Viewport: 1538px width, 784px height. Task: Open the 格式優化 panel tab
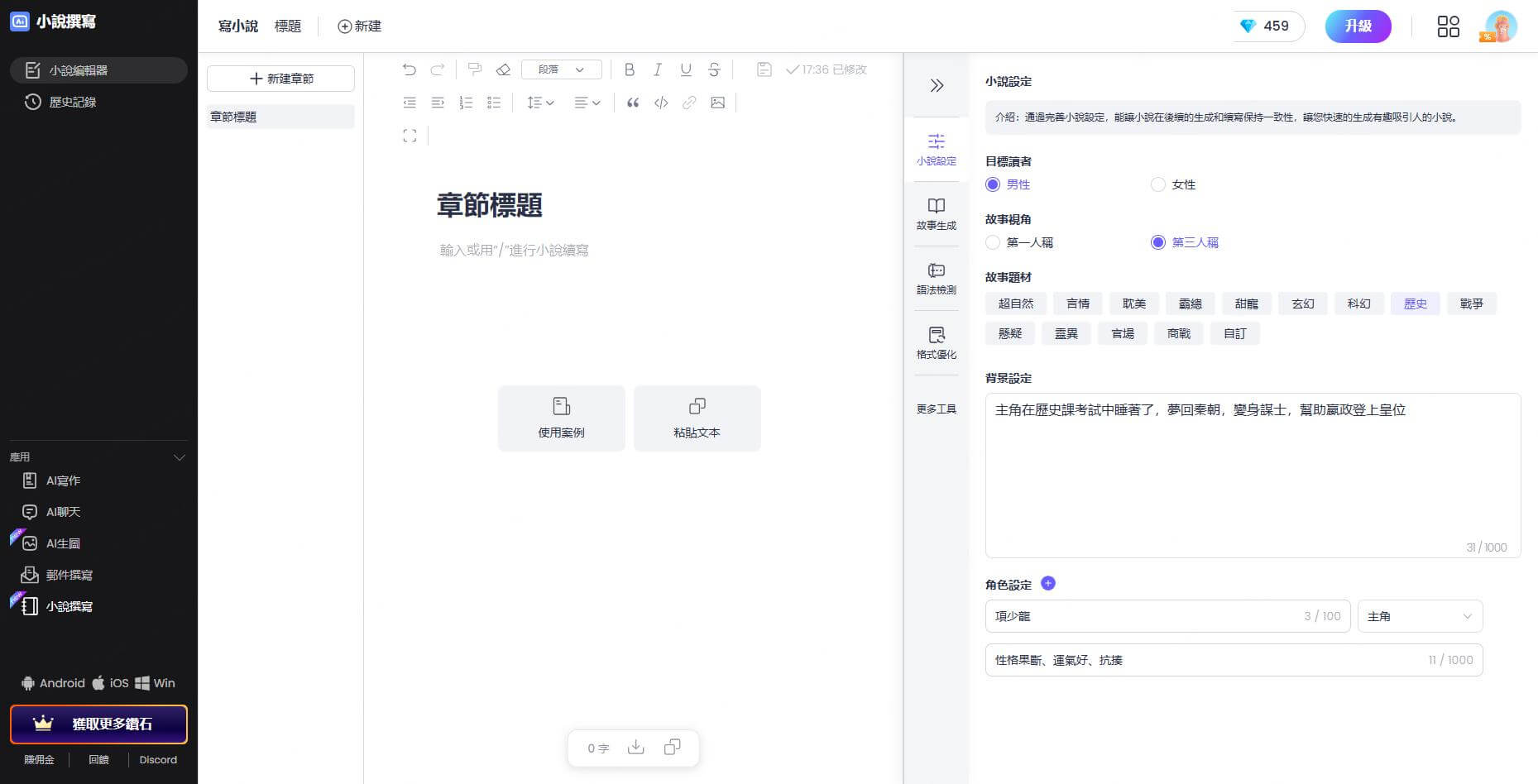tap(937, 343)
